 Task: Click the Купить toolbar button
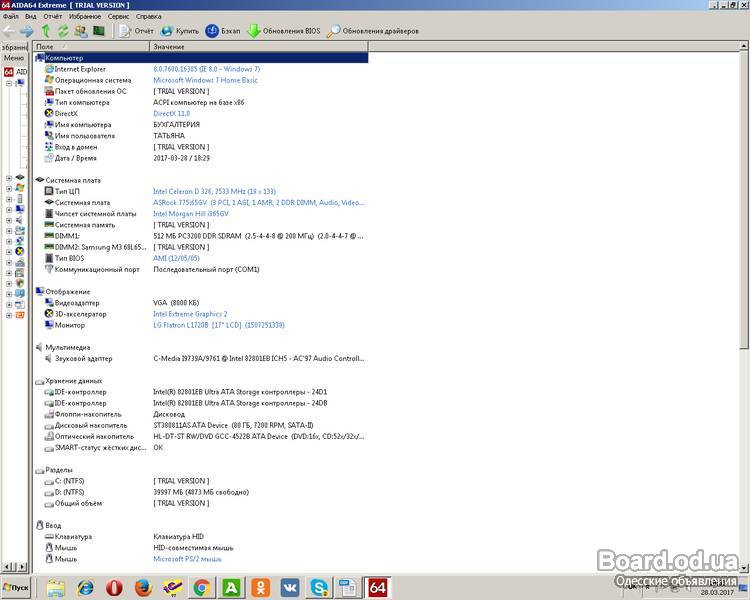click(x=180, y=31)
